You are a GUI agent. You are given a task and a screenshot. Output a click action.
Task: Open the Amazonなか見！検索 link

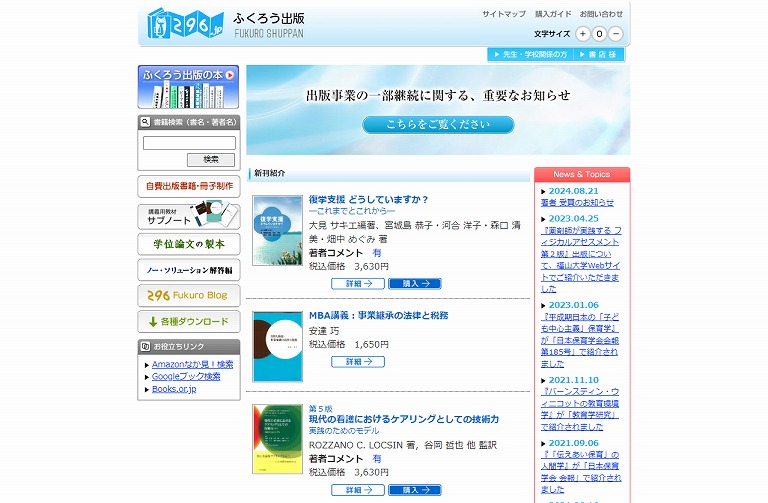193,364
